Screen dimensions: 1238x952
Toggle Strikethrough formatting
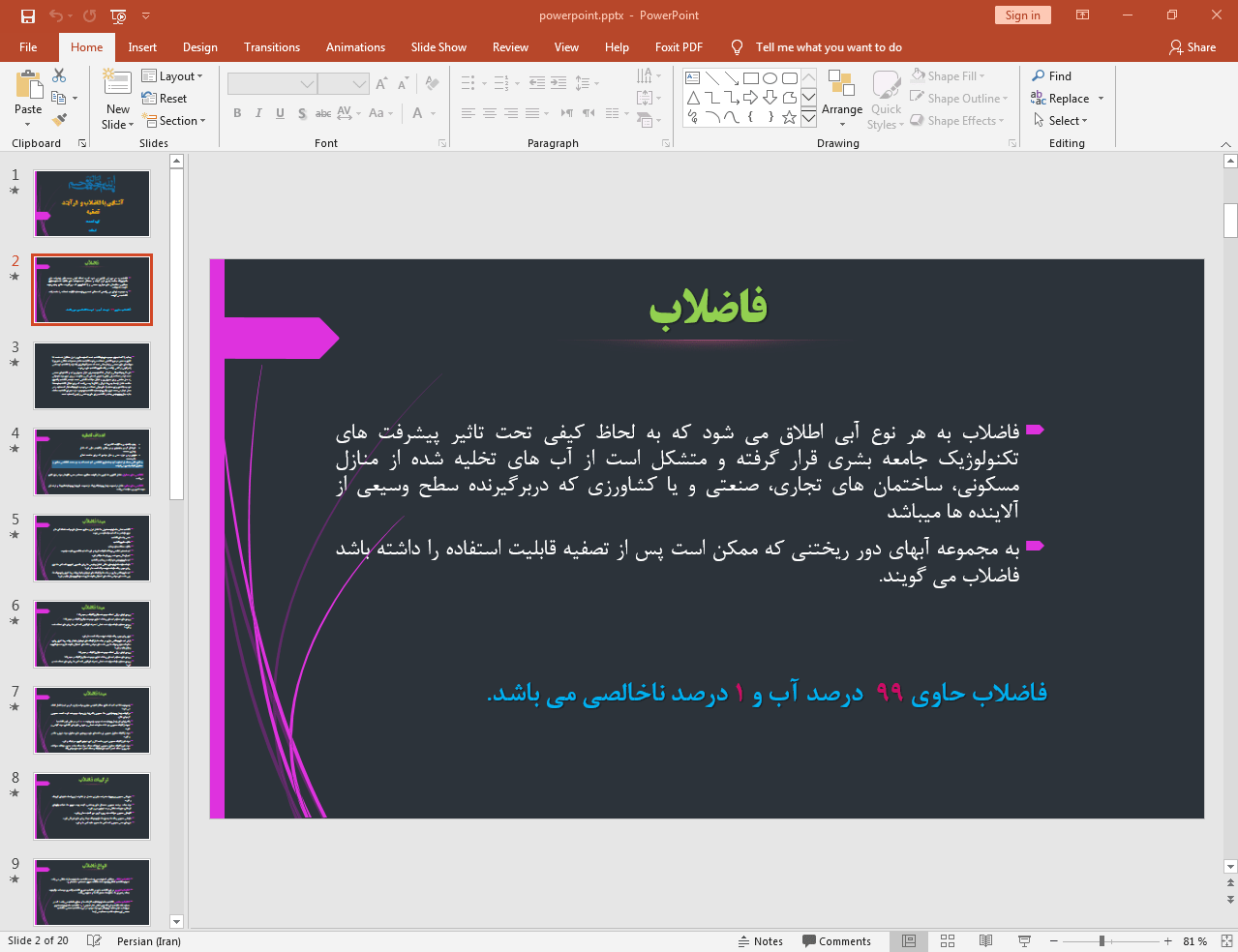click(323, 113)
